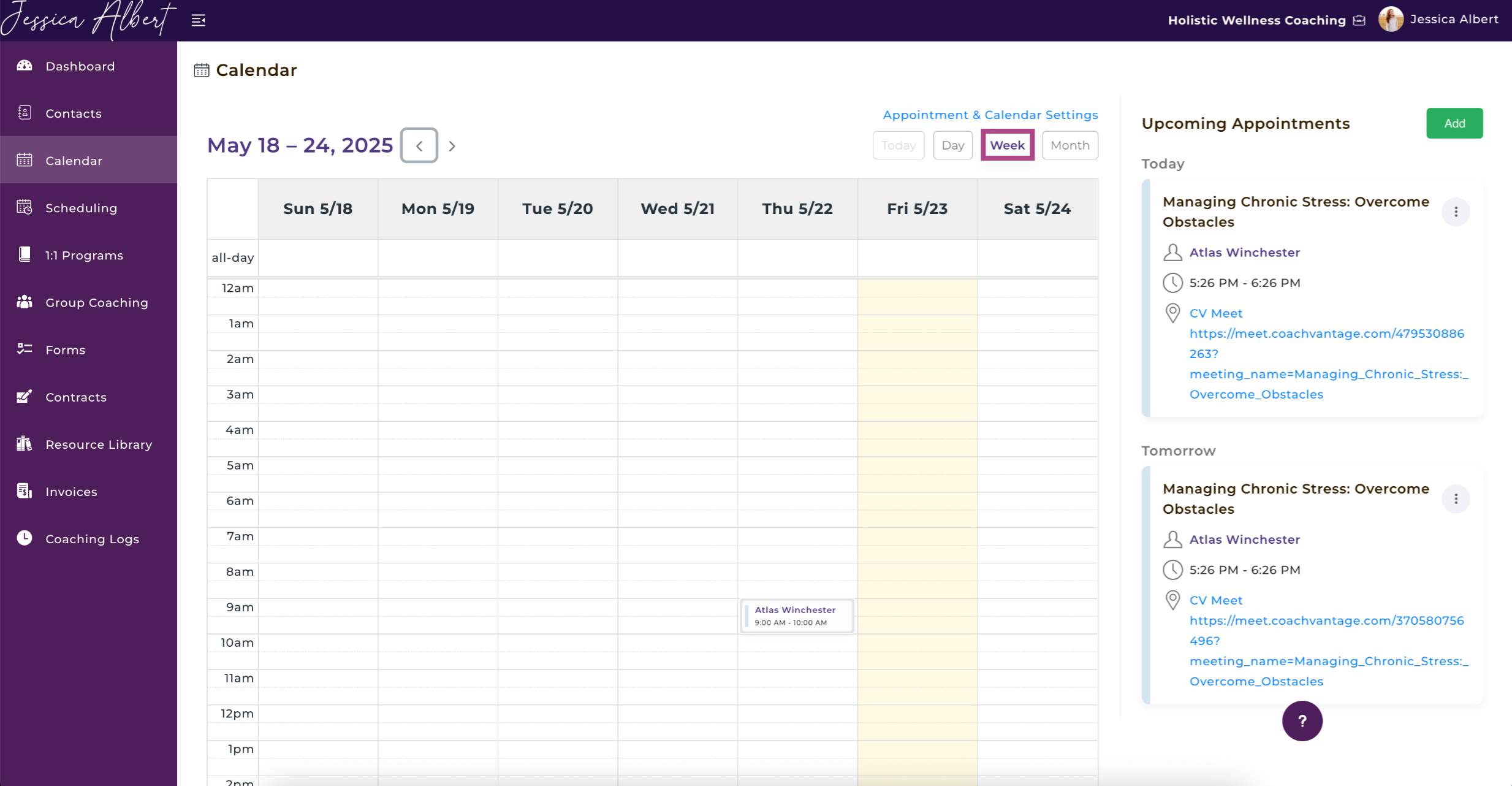Go to previous week with left chevron
1512x786 pixels.
pyautogui.click(x=419, y=145)
